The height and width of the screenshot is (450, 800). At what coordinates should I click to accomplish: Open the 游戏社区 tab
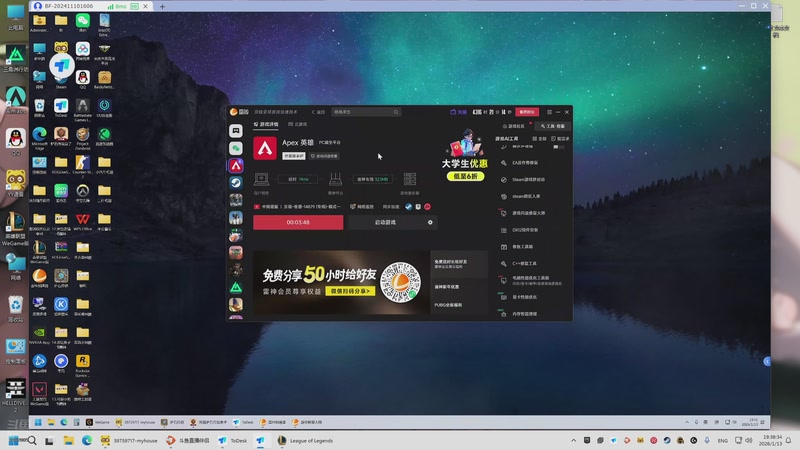click(x=514, y=126)
